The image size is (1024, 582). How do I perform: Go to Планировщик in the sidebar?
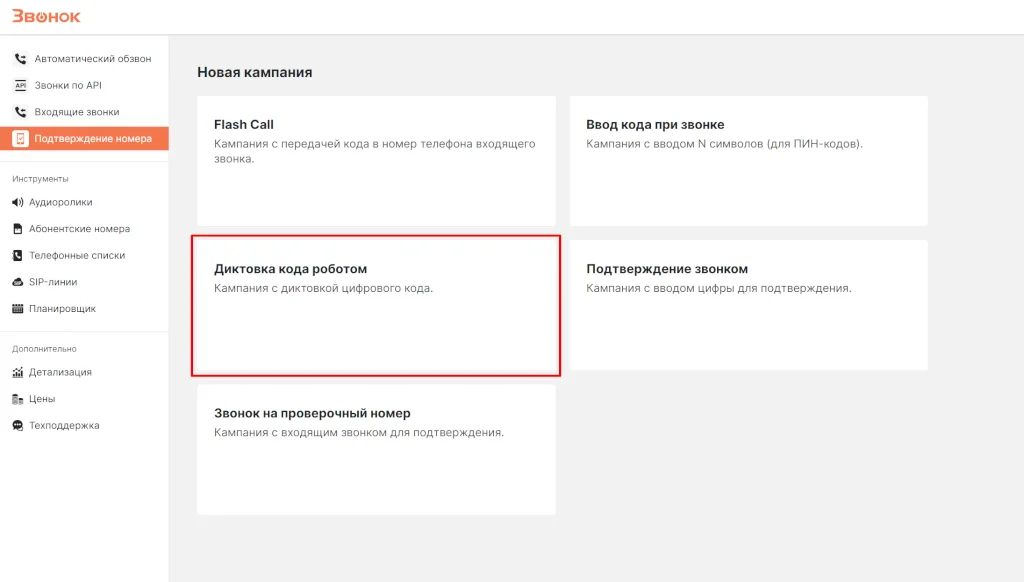[x=62, y=309]
